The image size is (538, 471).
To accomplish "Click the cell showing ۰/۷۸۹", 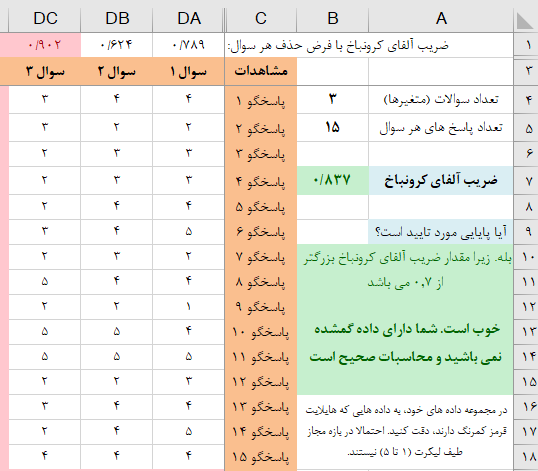I will 188,45.
